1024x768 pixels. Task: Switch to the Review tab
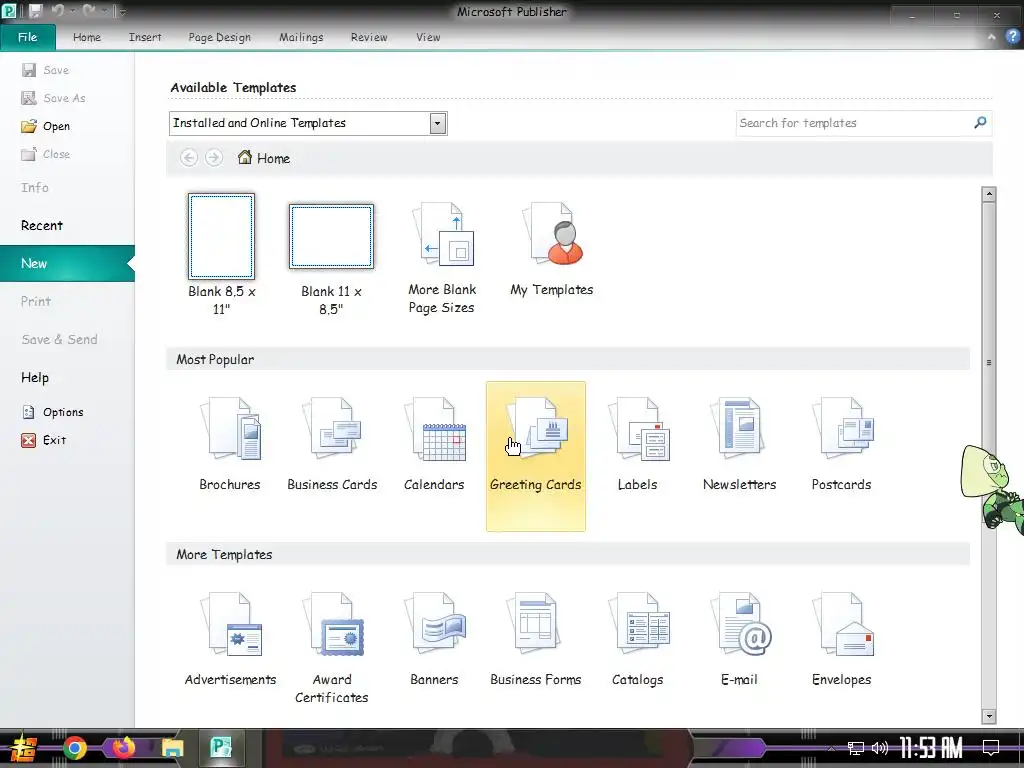[369, 37]
